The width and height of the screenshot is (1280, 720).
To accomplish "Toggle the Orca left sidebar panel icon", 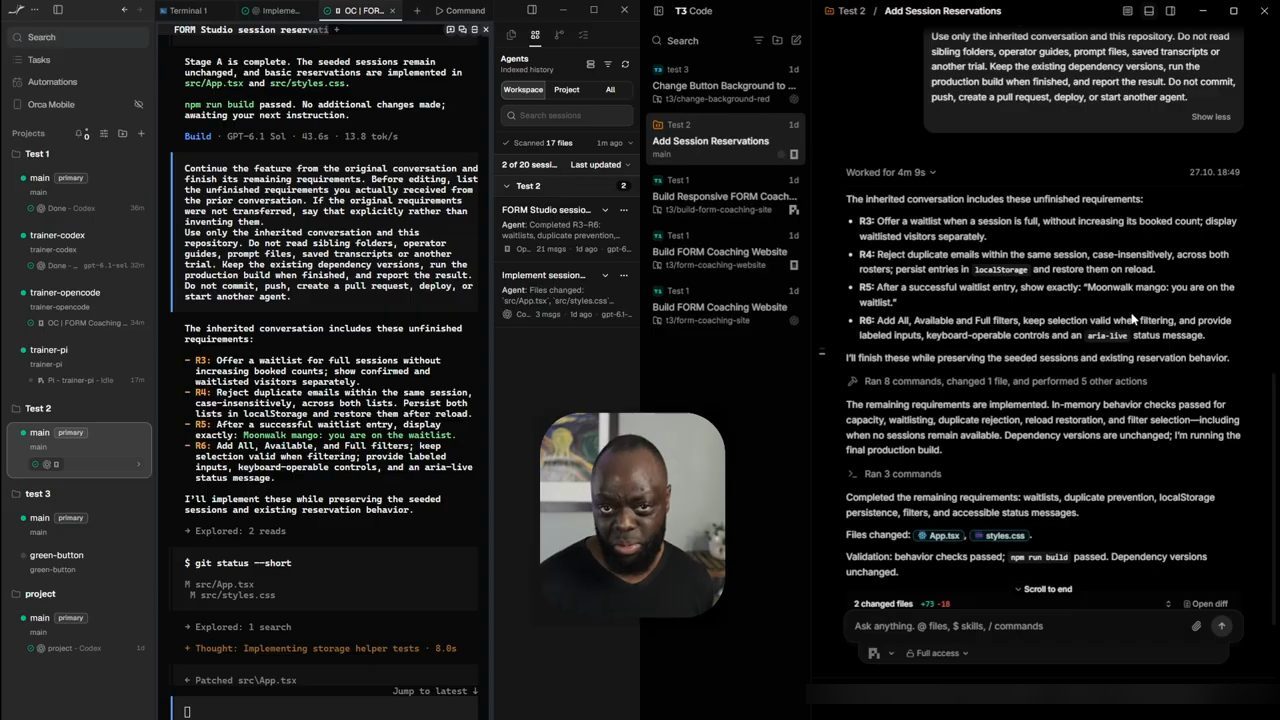I will 58,10.
